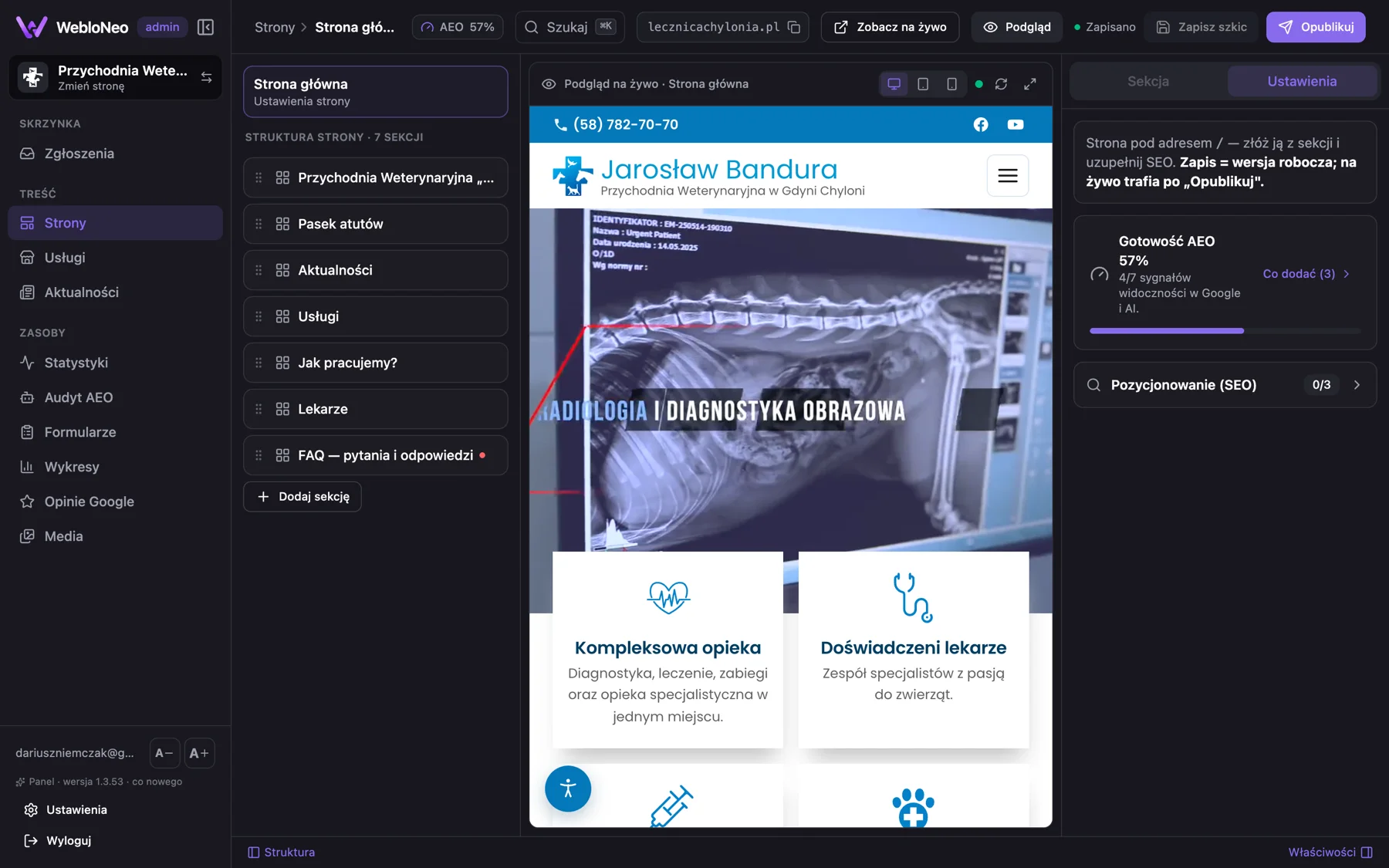
Task: Click eye icon in live preview header
Action: point(549,84)
